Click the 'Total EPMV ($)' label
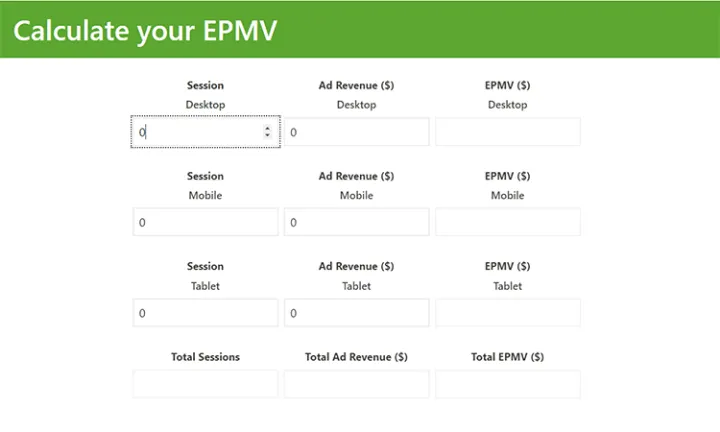Image resolution: width=720 pixels, height=432 pixels. tap(507, 357)
